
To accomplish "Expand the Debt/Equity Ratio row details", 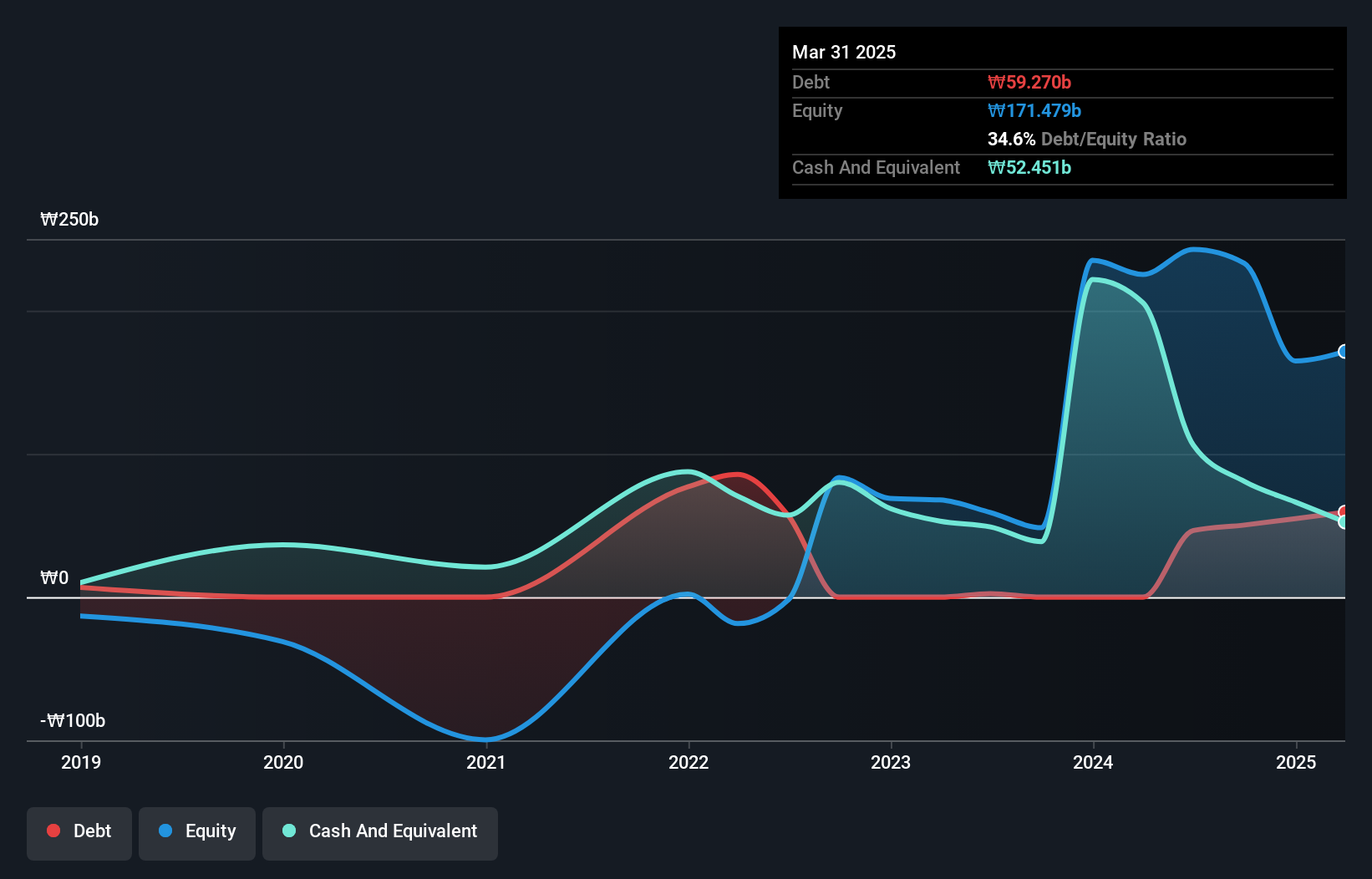I will point(1087,139).
